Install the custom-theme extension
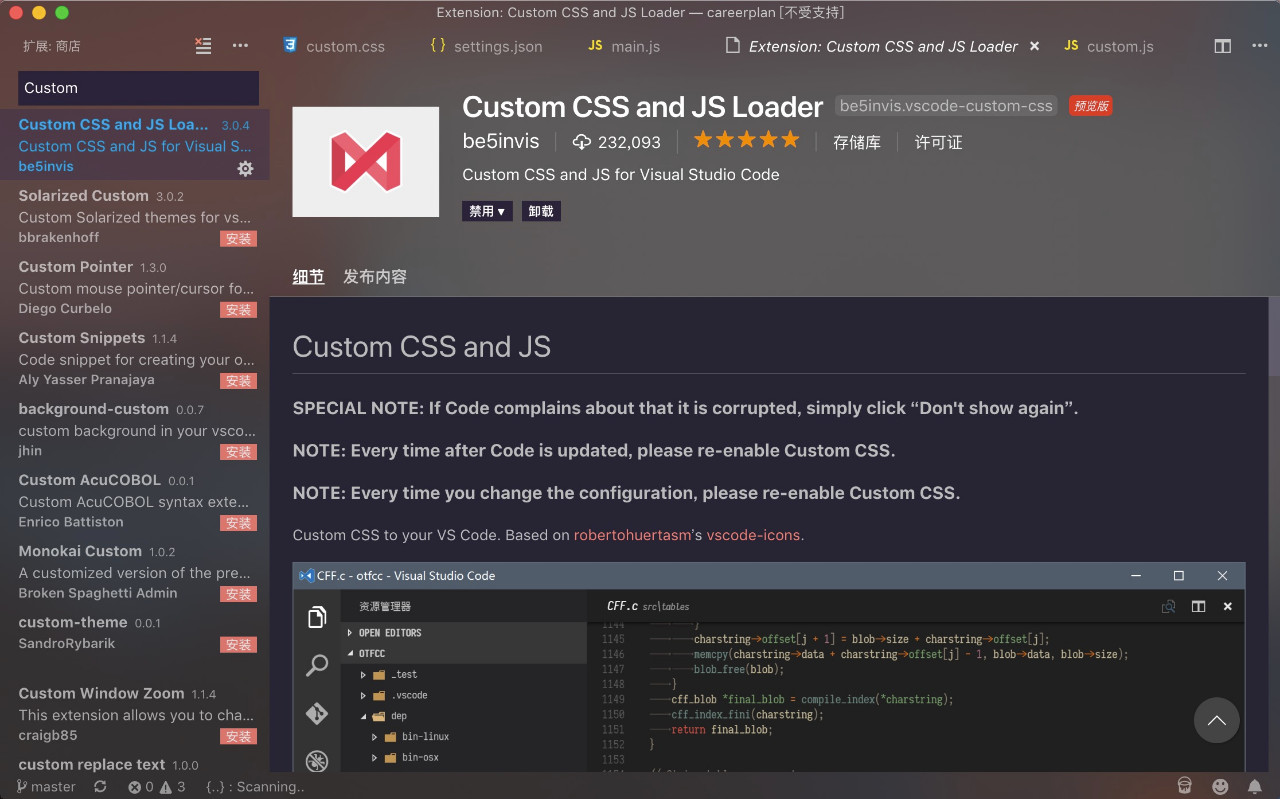 click(x=239, y=645)
